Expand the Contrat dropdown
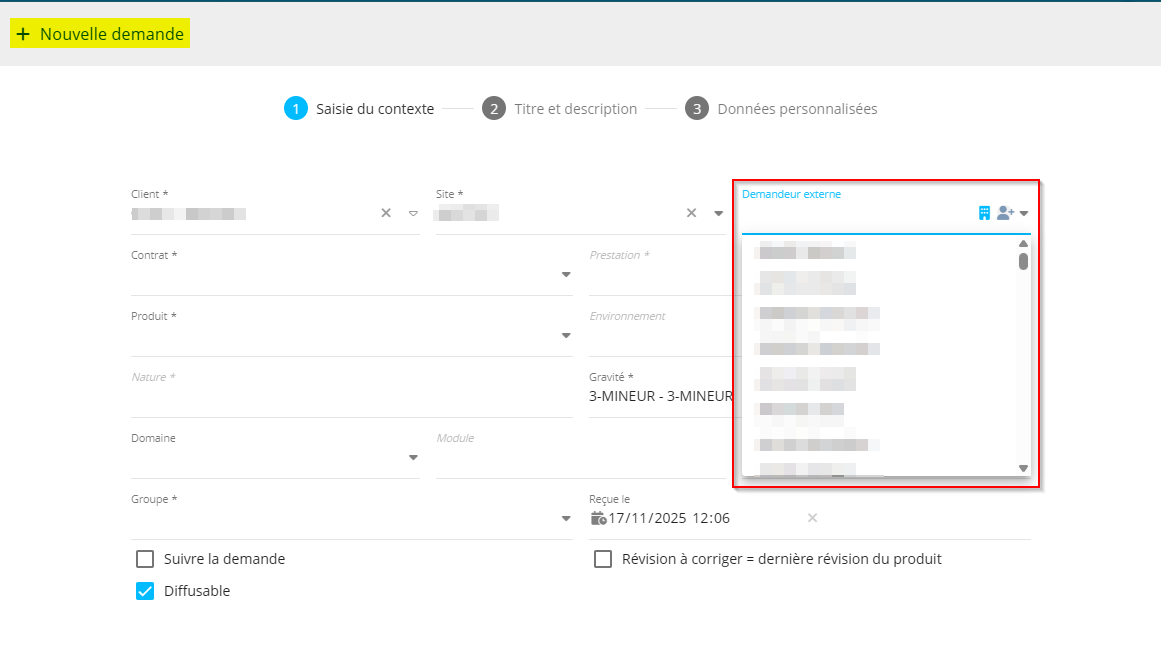The width and height of the screenshot is (1161, 671). point(565,275)
